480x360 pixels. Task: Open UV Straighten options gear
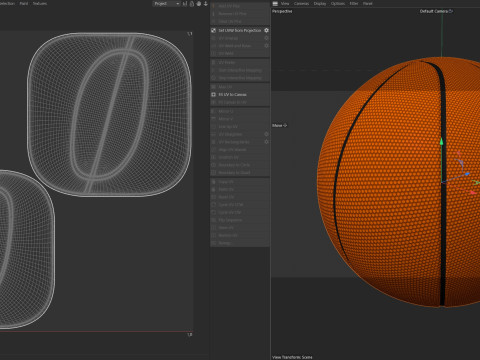click(x=266, y=134)
